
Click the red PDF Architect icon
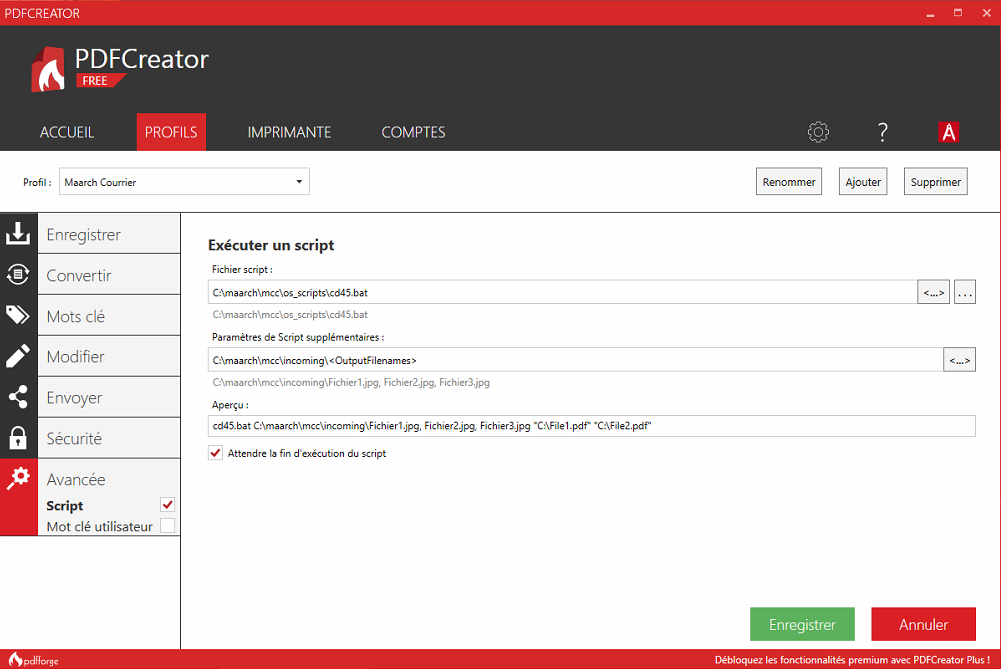[949, 132]
